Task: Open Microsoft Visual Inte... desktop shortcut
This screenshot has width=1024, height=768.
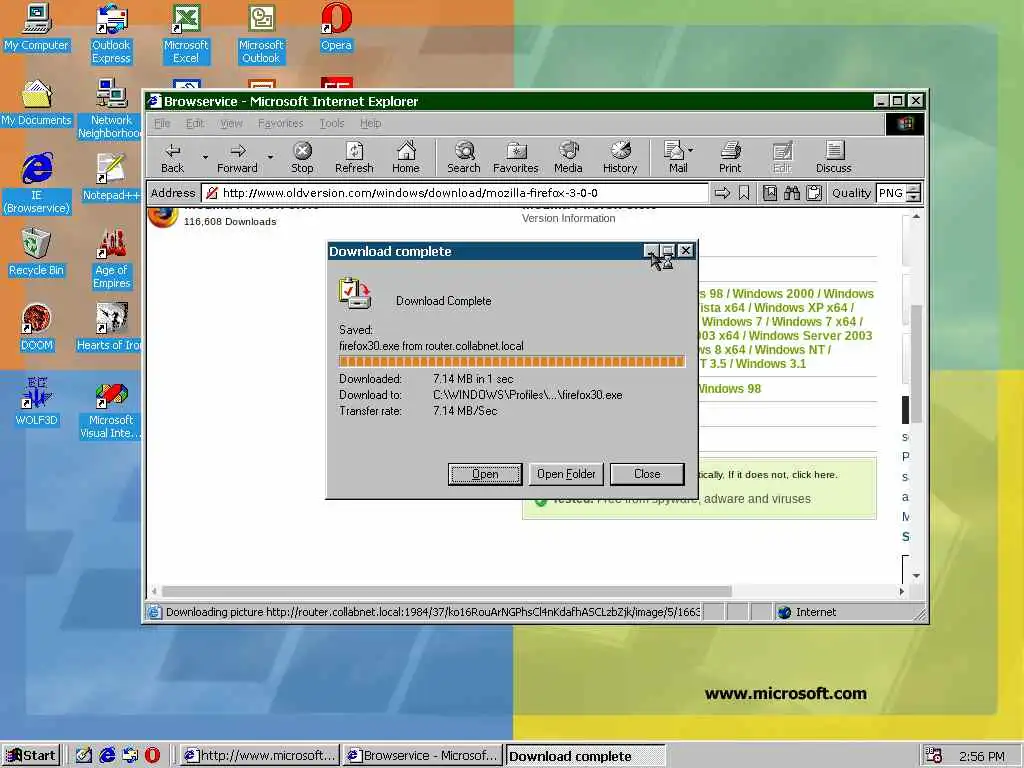Action: point(111,409)
